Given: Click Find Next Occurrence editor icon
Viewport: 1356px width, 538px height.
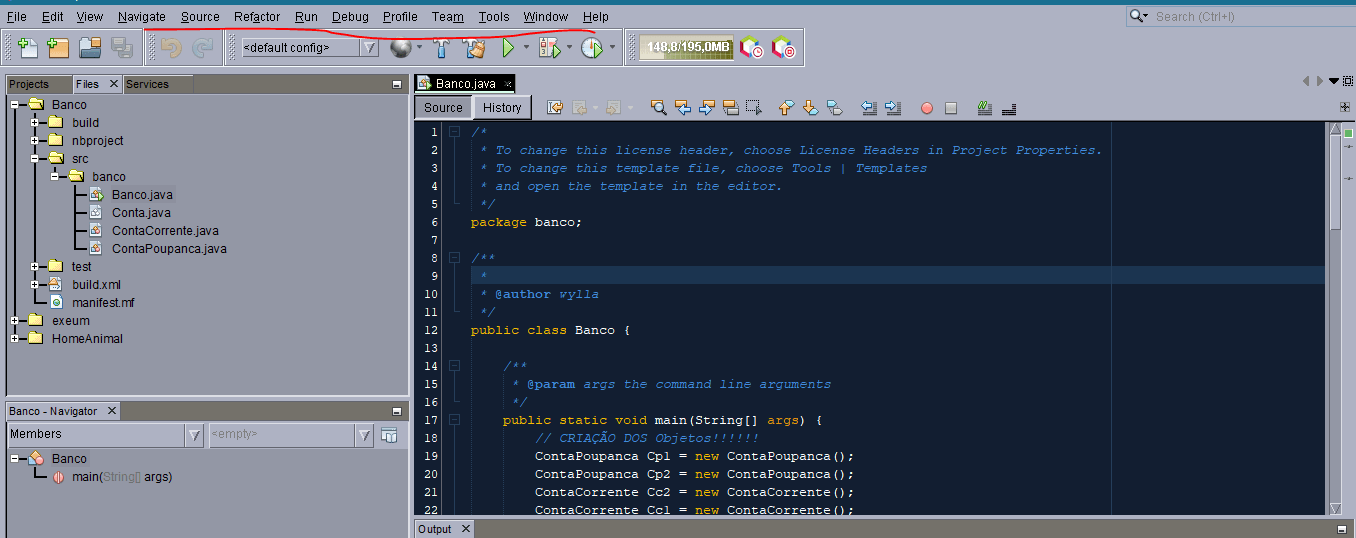Looking at the screenshot, I should point(707,107).
